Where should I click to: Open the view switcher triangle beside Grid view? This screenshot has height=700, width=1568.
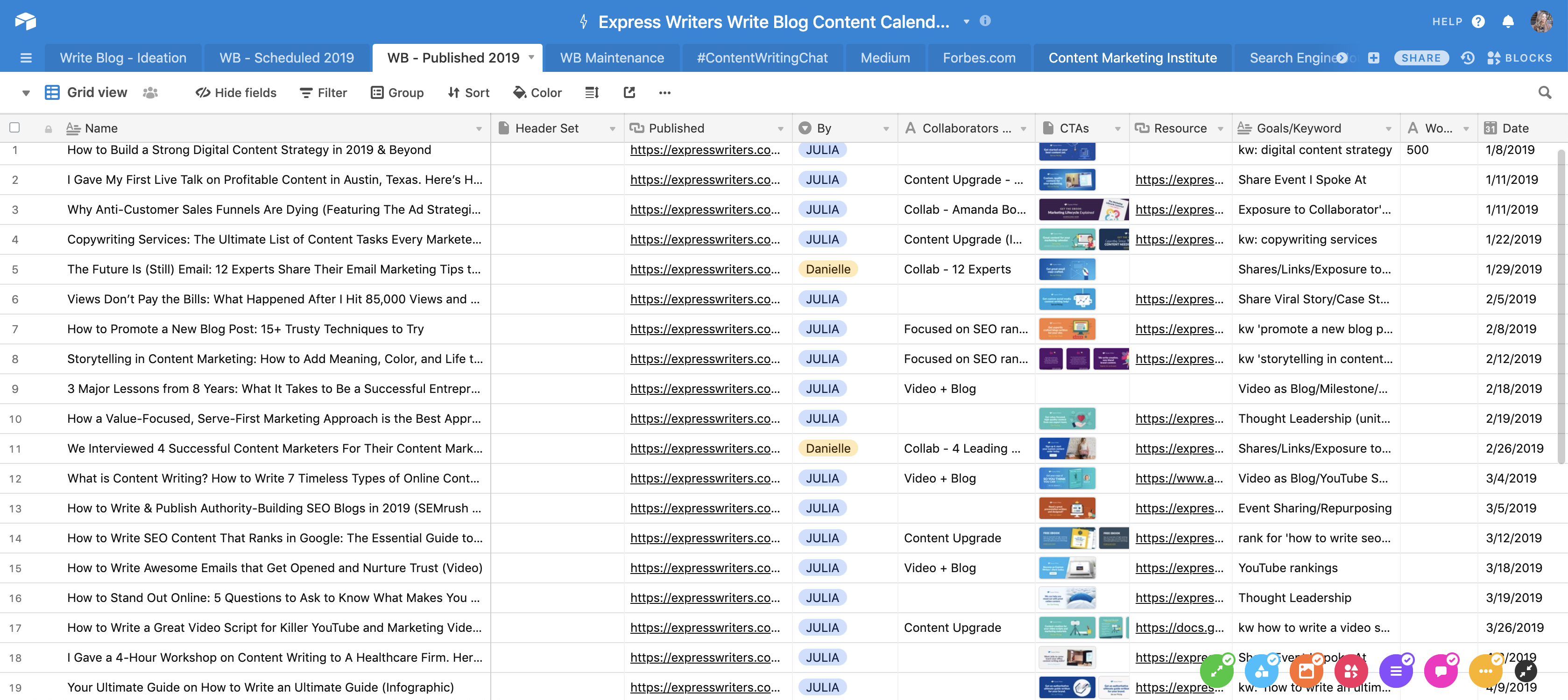(26, 92)
